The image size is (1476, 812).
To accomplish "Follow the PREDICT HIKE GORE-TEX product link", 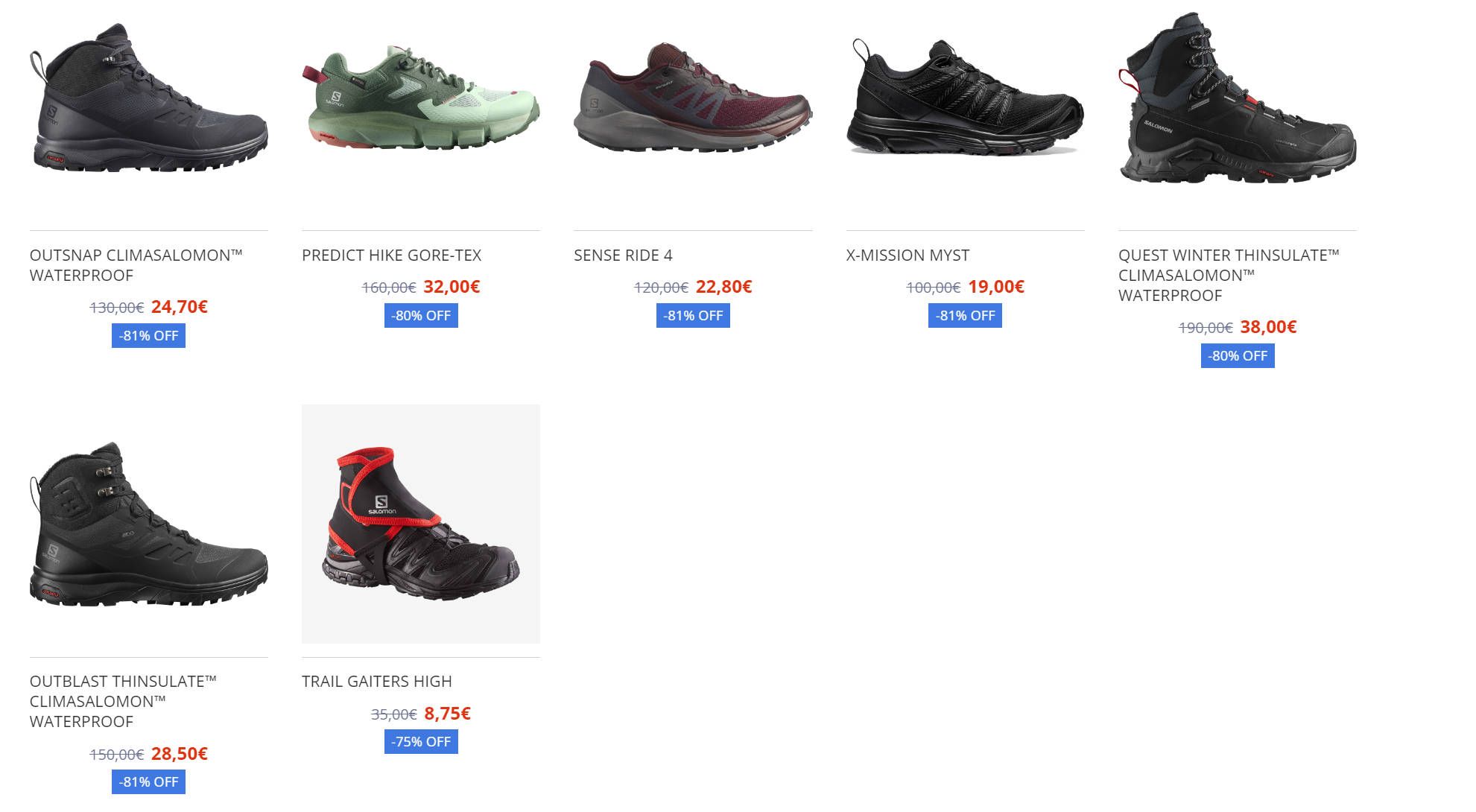I will tap(392, 256).
